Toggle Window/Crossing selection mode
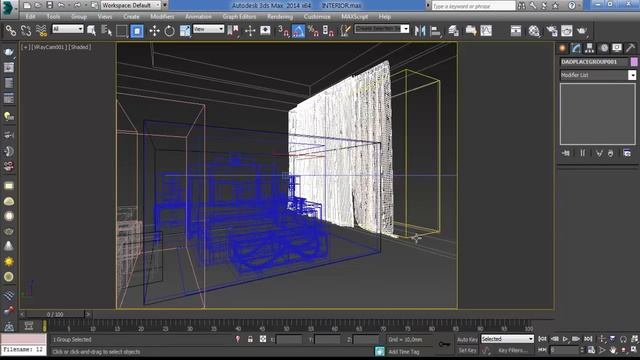This screenshot has height=360, width=640. [x=137, y=31]
